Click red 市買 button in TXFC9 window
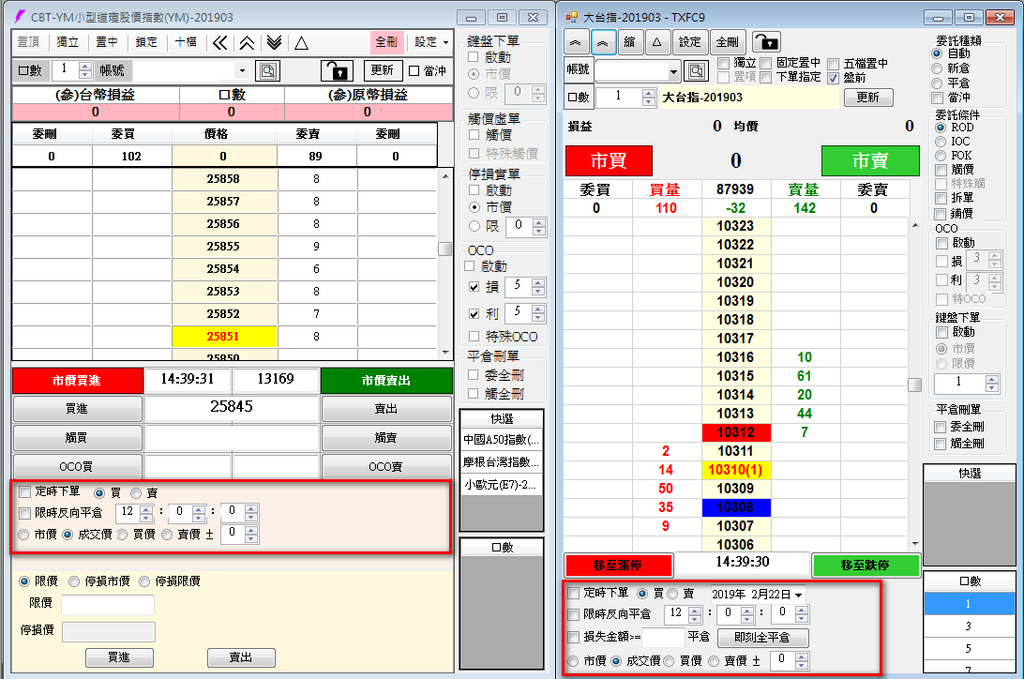The height and width of the screenshot is (679, 1024). [x=609, y=161]
